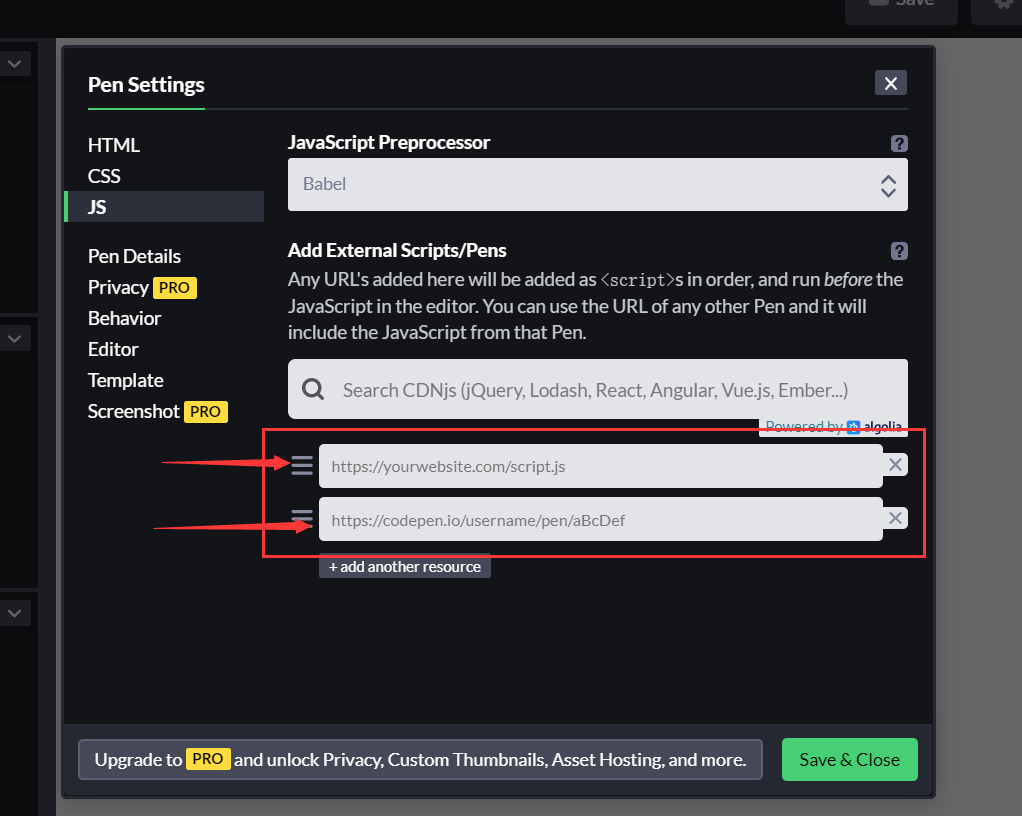Collapse the top editor panel chevron behind dialog
The width and height of the screenshot is (1022, 816).
pyautogui.click(x=14, y=64)
